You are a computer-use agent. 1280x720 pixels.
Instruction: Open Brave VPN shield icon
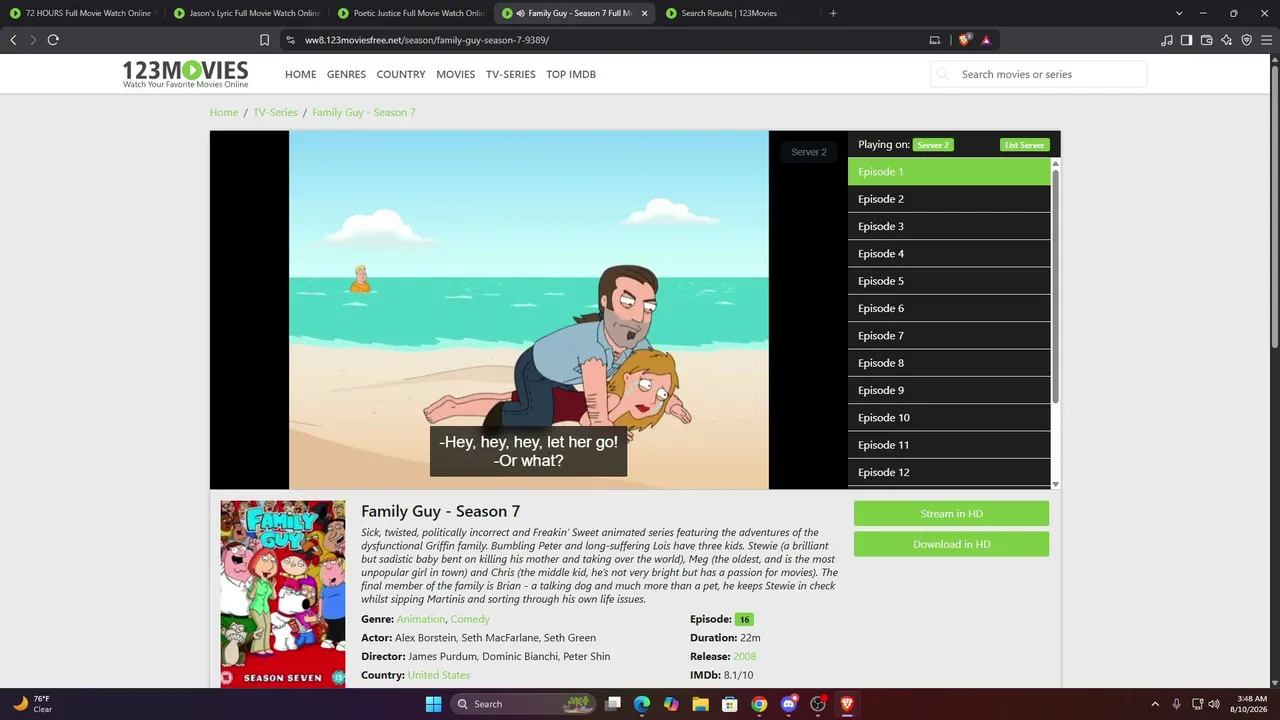pos(1247,40)
